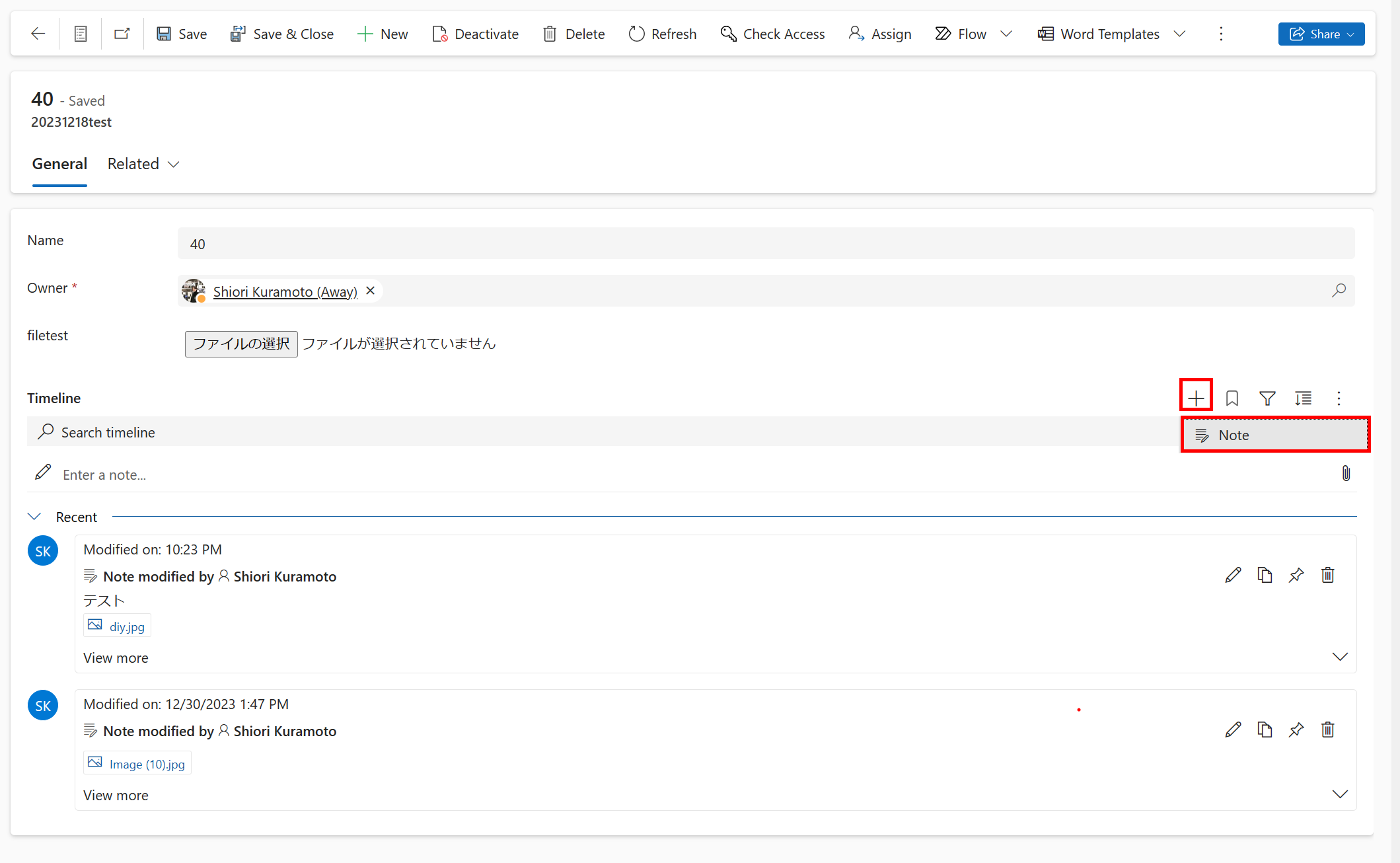Remove Shiori Kuramoto from the Owner field
This screenshot has width=1400, height=863.
(x=371, y=291)
